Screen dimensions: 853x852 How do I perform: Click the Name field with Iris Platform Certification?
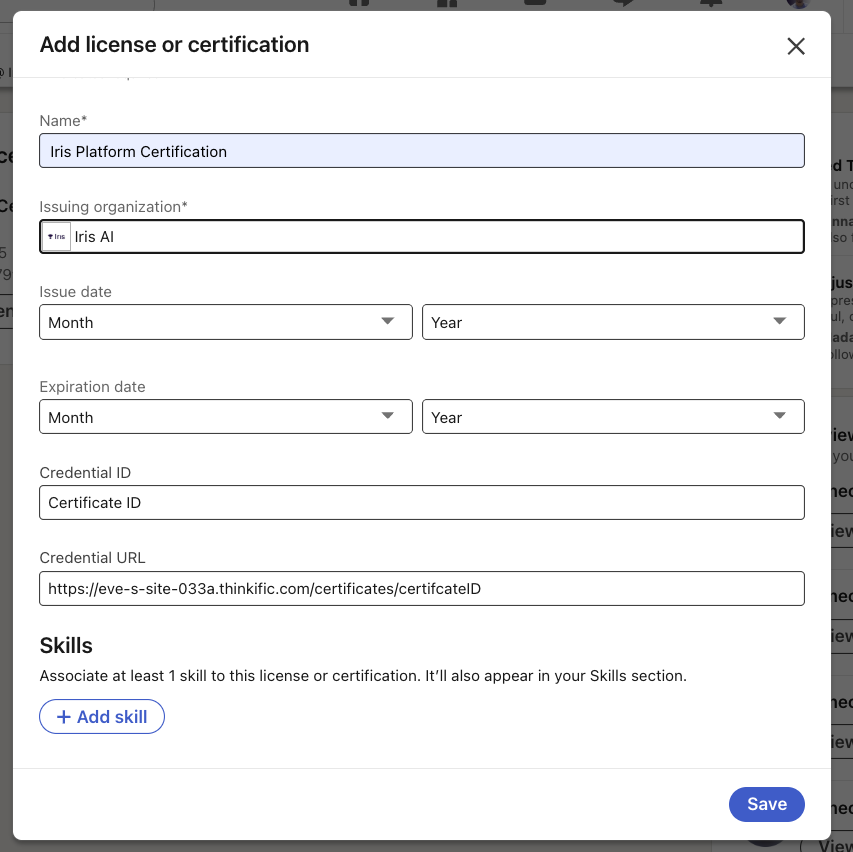pyautogui.click(x=422, y=151)
